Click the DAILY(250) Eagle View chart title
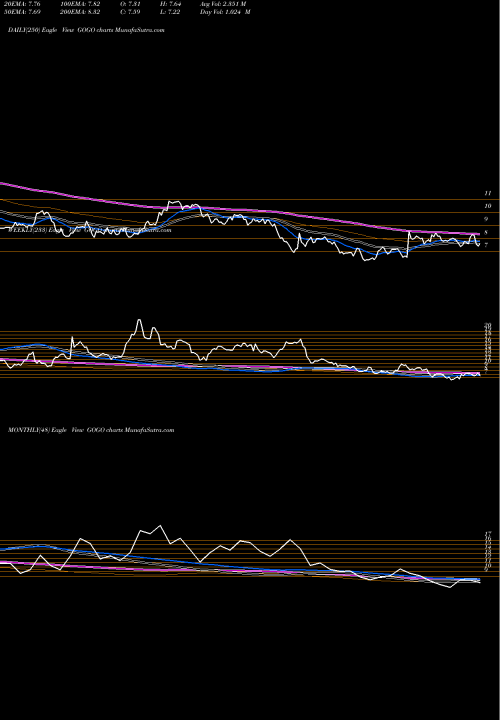500x720 pixels. (x=86, y=30)
